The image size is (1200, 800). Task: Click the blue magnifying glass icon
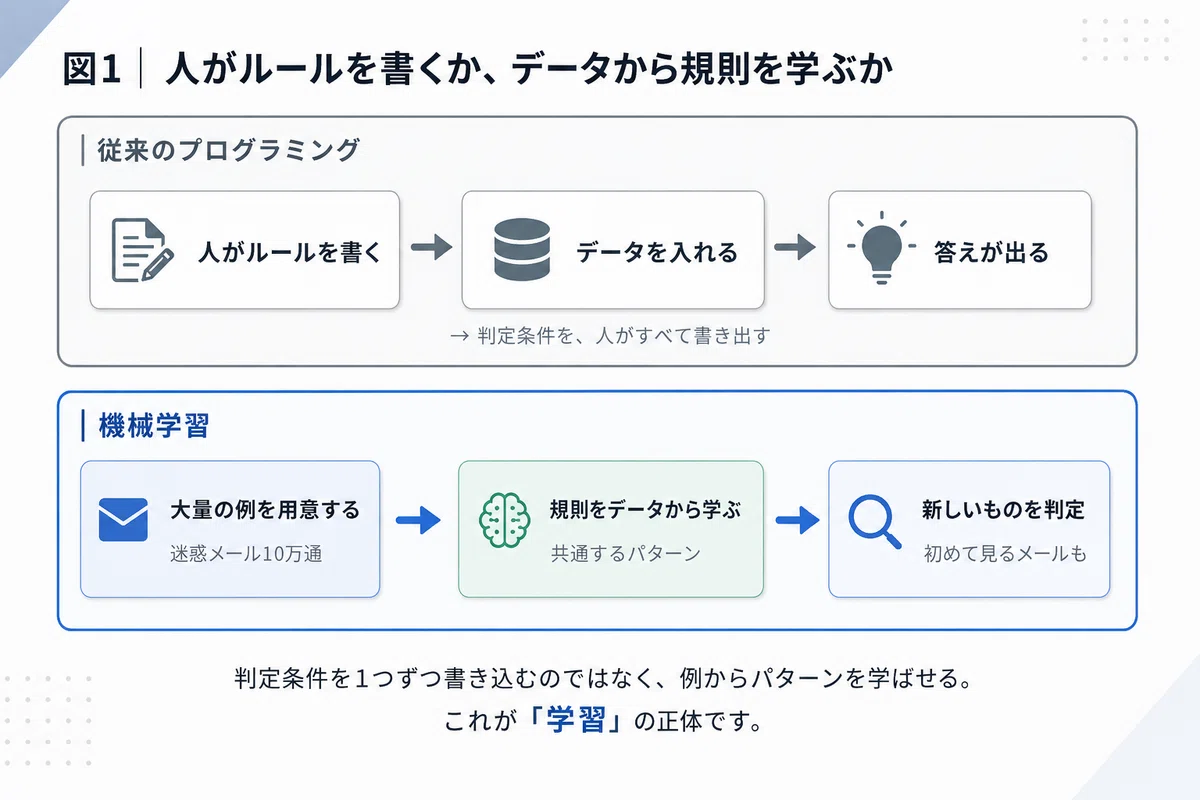point(875,521)
